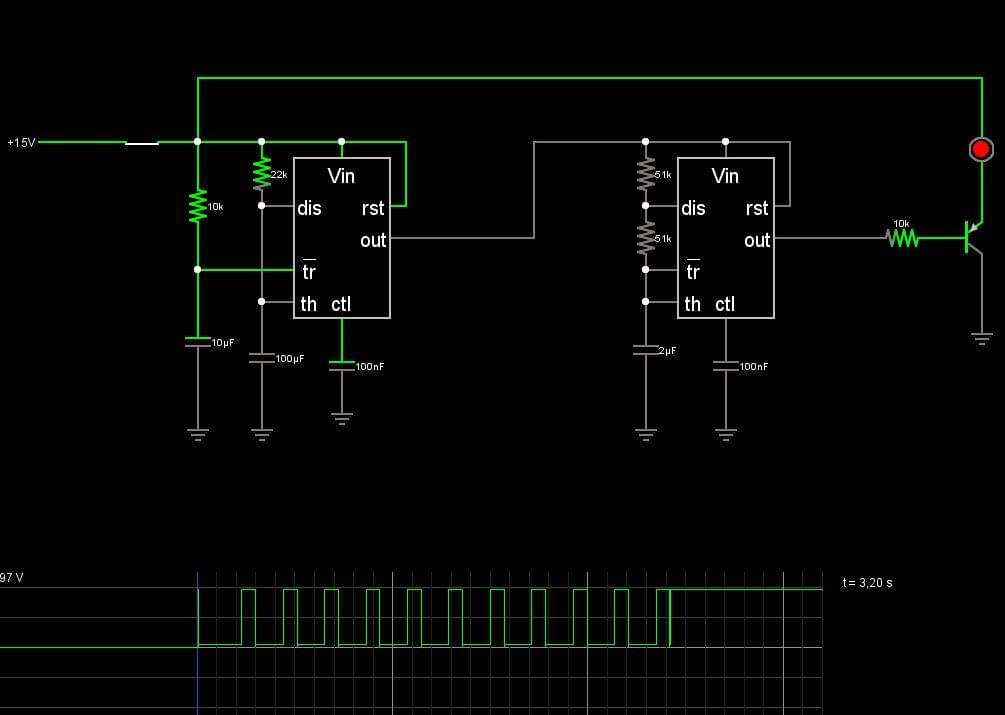The height and width of the screenshot is (715, 1005).
Task: Select the ground symbol under the 2µF capacitor
Action: coord(645,434)
